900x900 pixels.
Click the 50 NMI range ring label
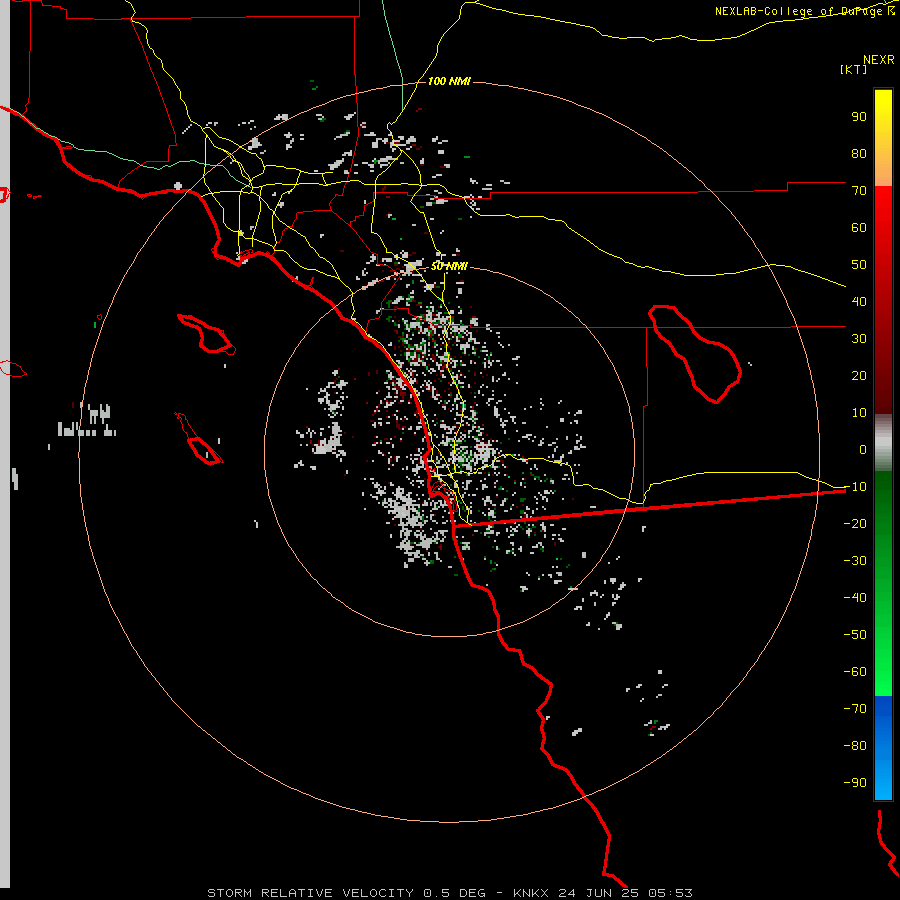coord(449,266)
